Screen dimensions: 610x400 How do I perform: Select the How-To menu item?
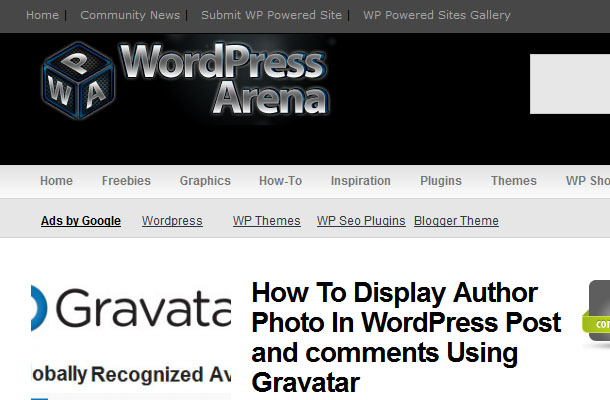[x=280, y=181]
